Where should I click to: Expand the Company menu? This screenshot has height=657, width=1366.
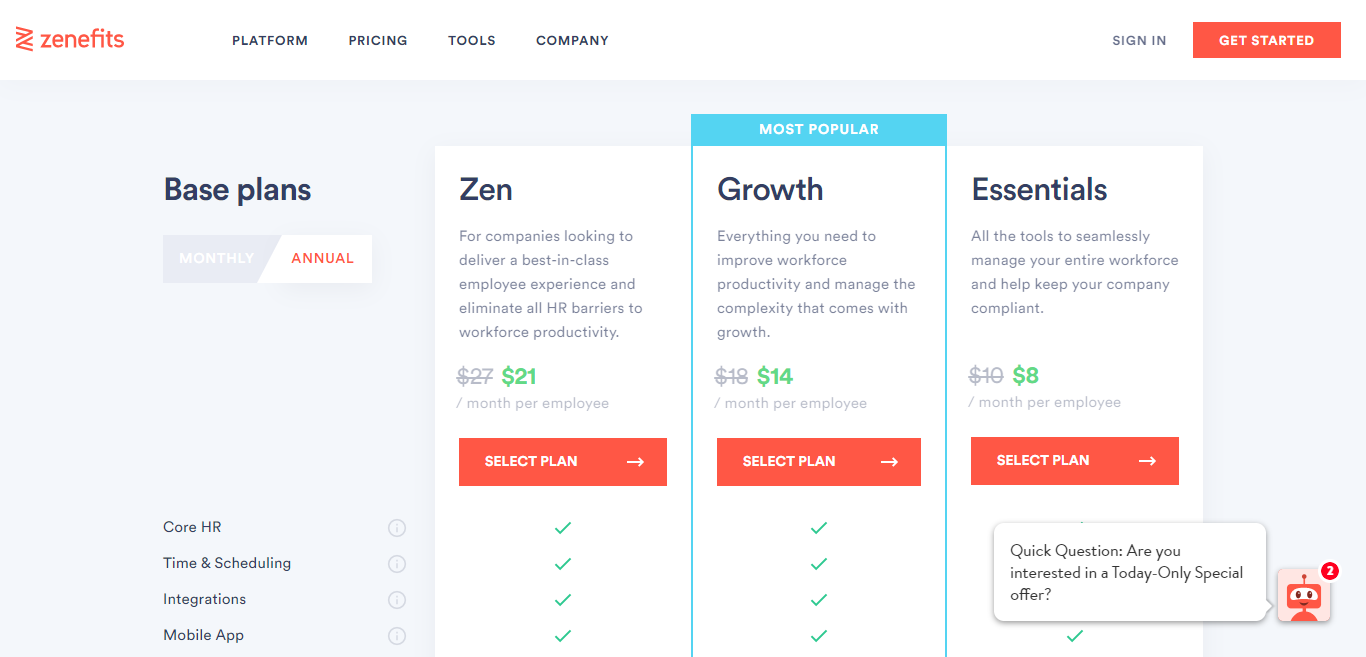[572, 41]
